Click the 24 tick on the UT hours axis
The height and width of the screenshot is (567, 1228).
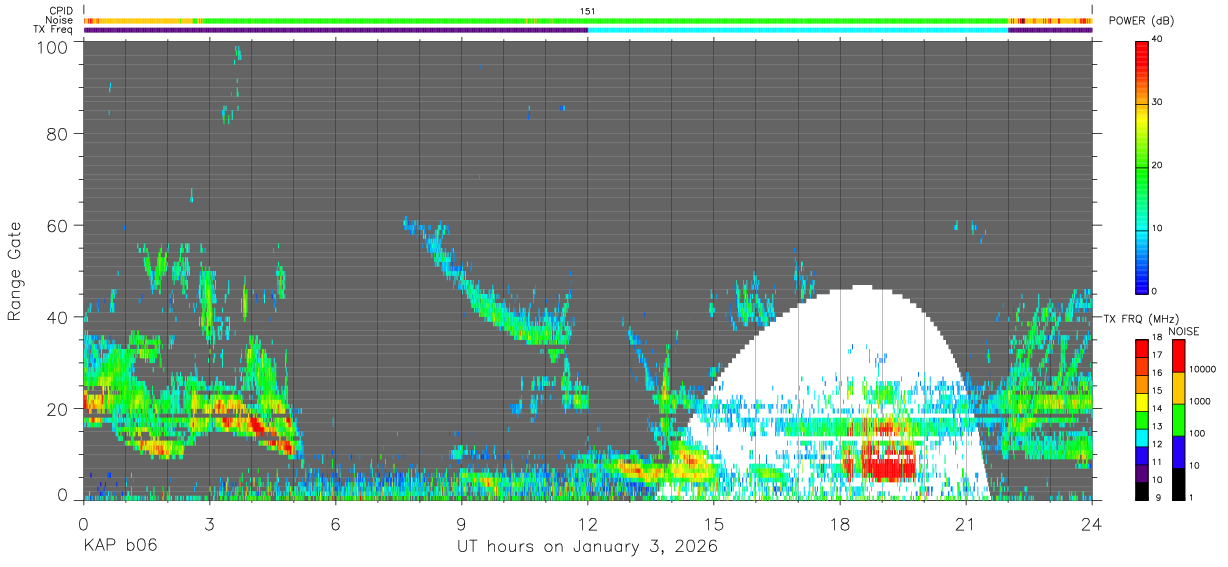pos(1092,523)
